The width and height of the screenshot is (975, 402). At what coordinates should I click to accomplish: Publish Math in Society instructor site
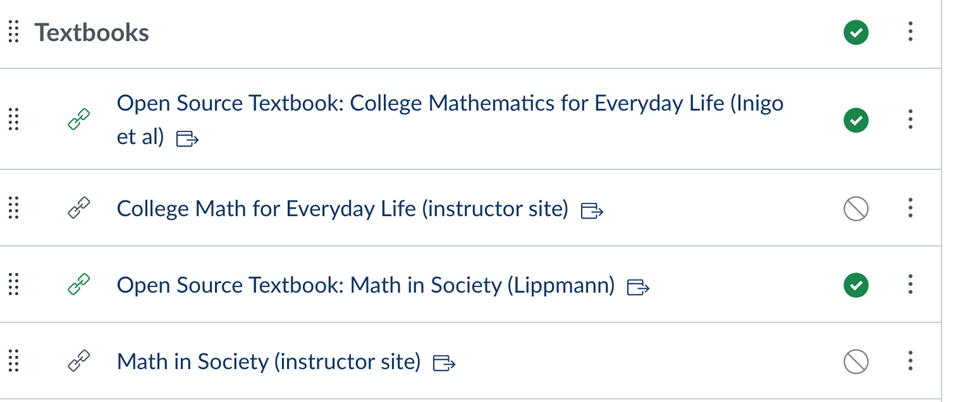point(855,362)
